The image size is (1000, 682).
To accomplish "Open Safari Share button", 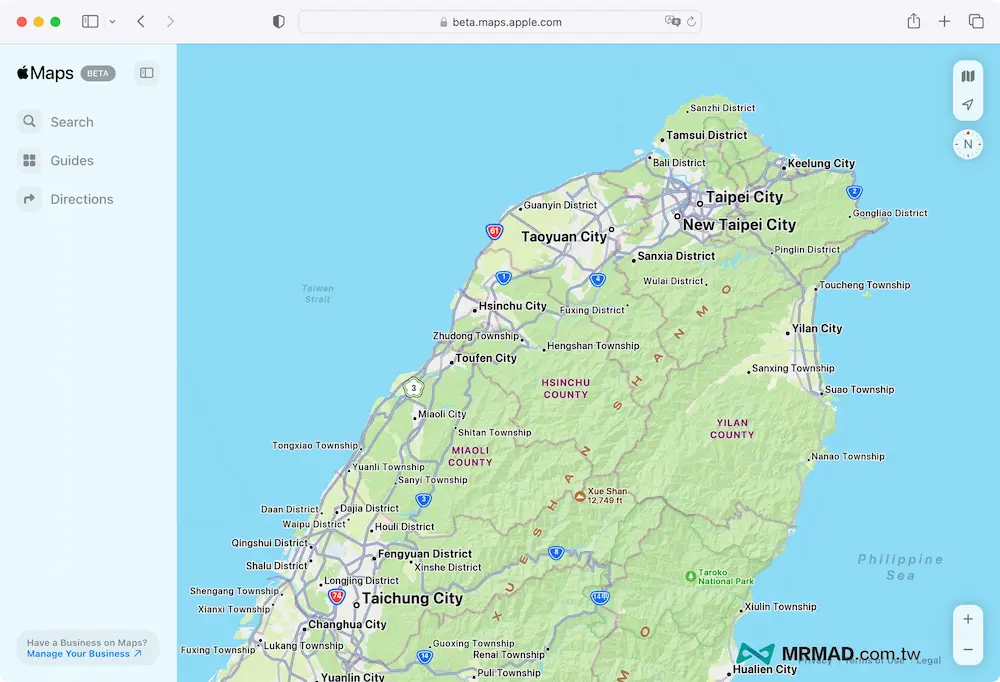I will [913, 21].
